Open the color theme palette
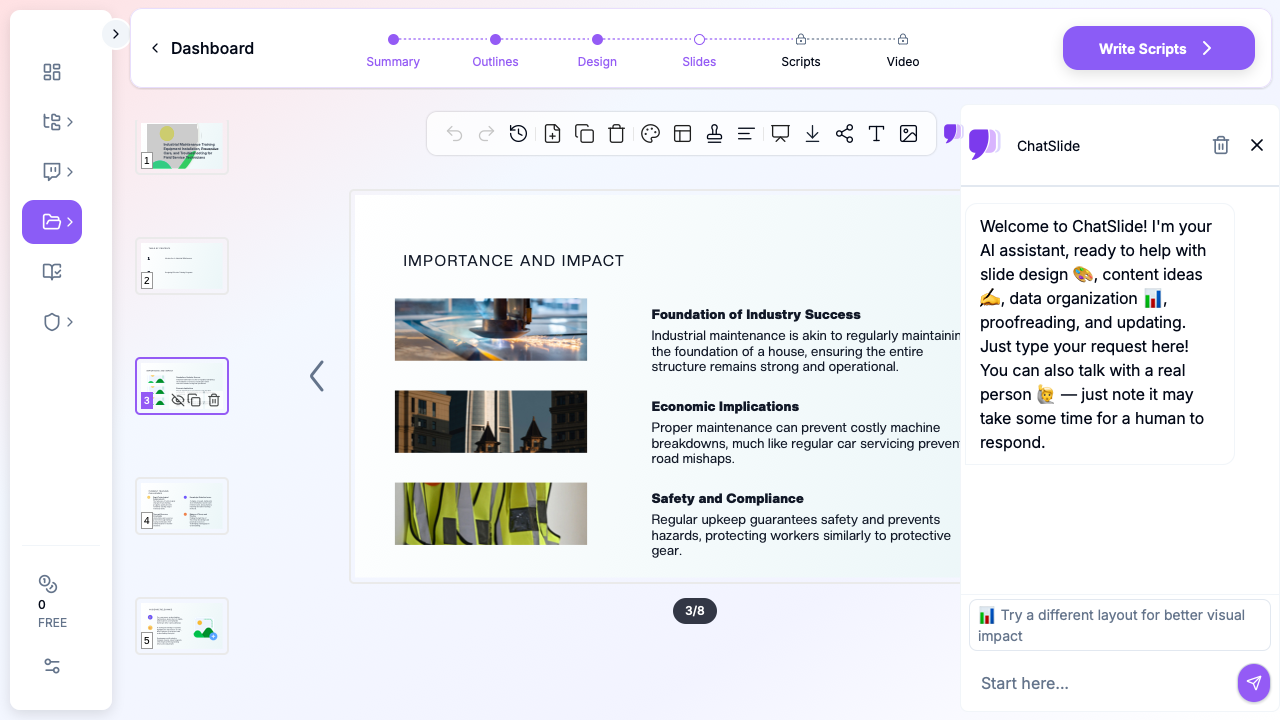The width and height of the screenshot is (1280, 720). [650, 134]
